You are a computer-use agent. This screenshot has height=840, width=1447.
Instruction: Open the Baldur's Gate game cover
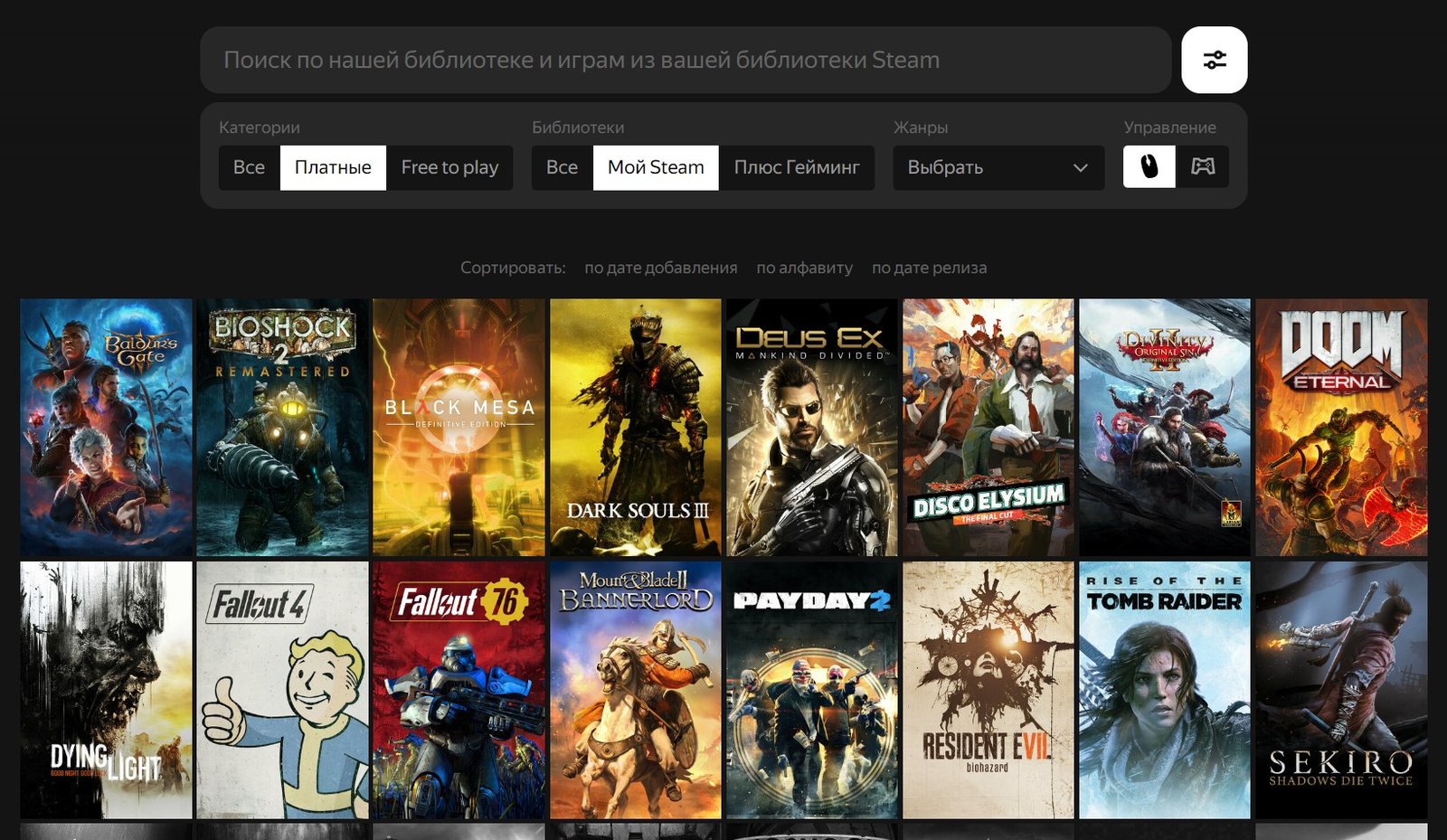click(106, 427)
